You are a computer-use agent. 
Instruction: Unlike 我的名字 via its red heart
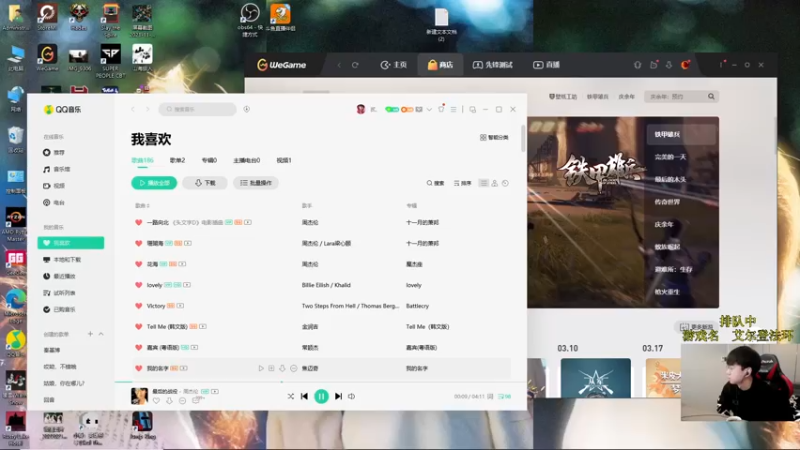pos(138,368)
